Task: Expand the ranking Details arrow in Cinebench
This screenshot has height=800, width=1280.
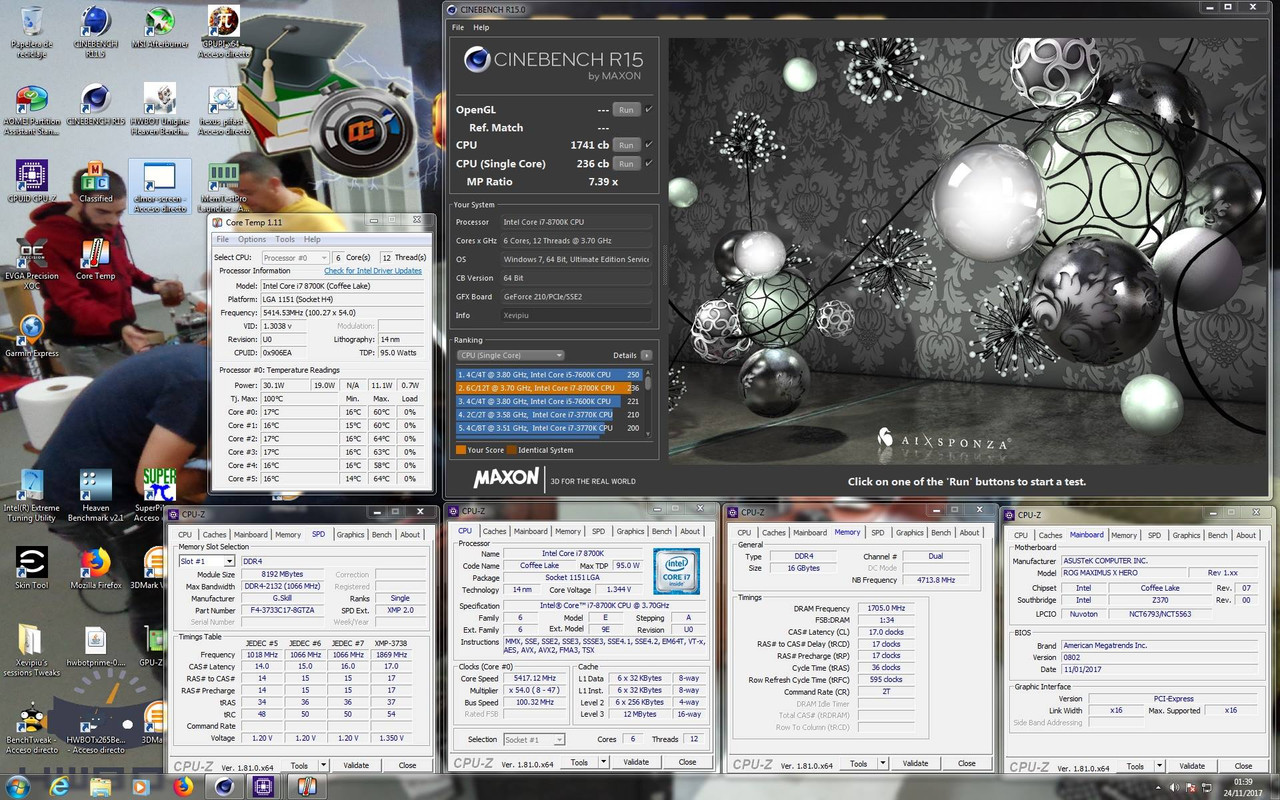Action: 646,355
